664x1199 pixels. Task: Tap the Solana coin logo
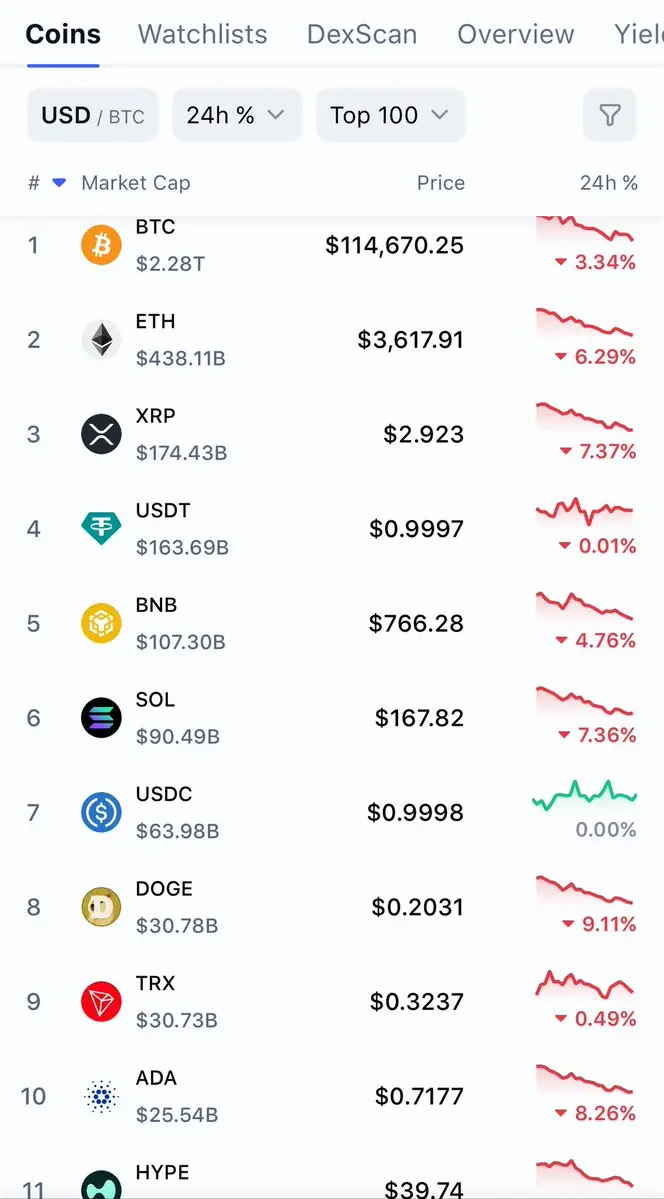pyautogui.click(x=101, y=718)
